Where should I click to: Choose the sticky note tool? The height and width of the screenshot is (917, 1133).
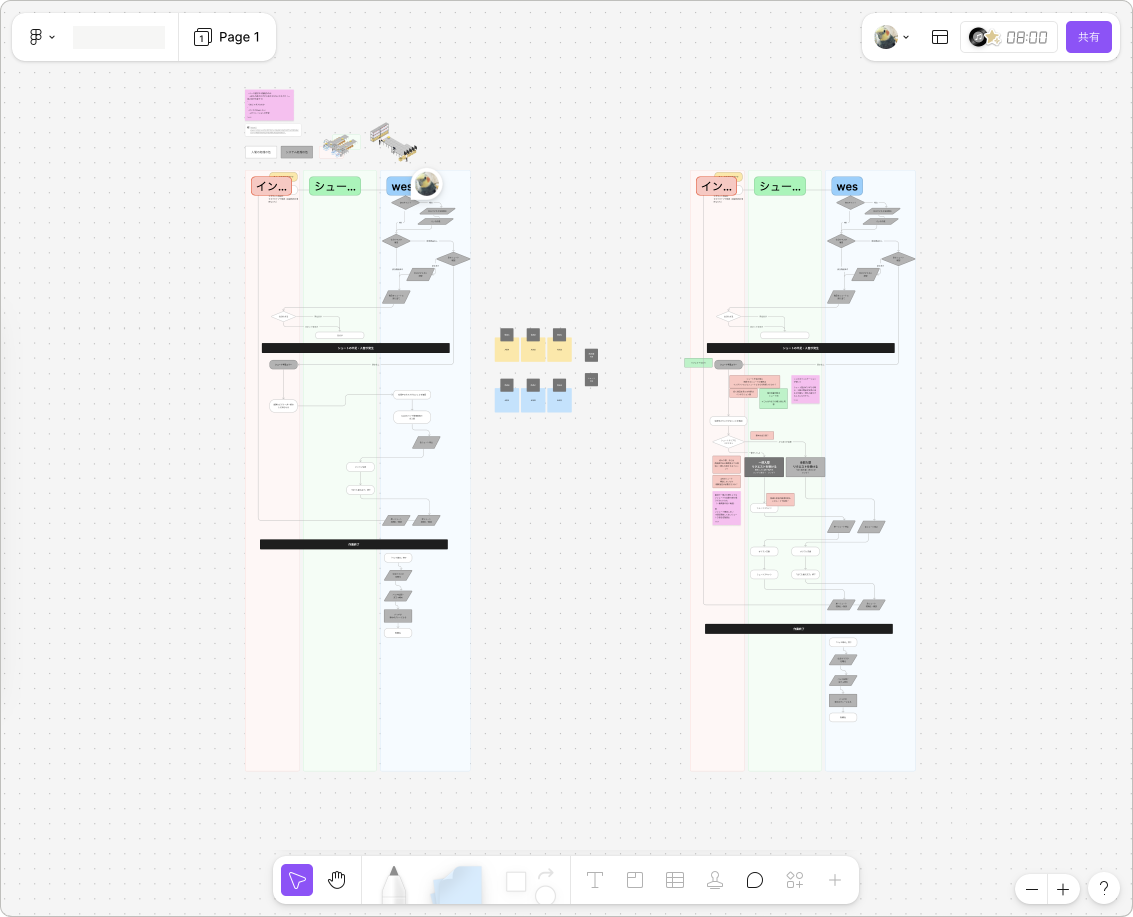457,884
